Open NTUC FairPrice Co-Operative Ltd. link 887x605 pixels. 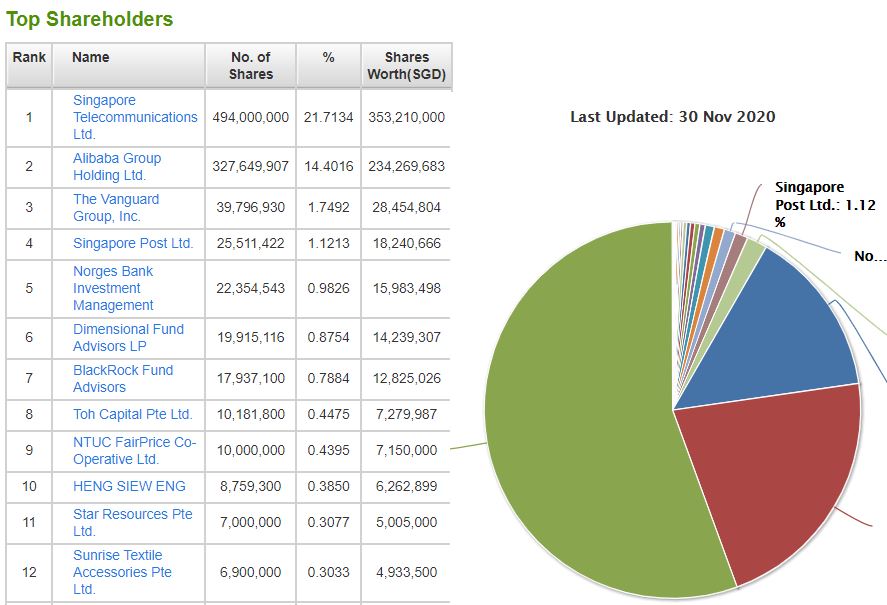click(x=134, y=450)
